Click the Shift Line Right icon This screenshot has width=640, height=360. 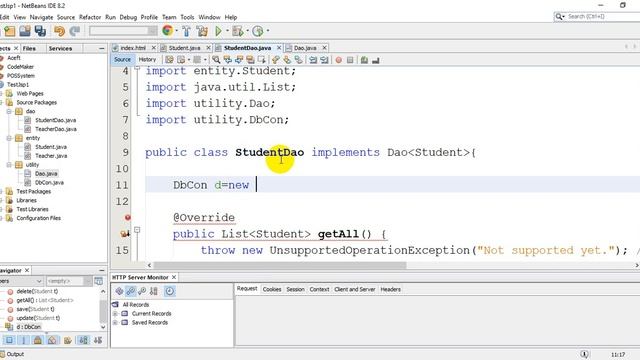click(x=324, y=60)
